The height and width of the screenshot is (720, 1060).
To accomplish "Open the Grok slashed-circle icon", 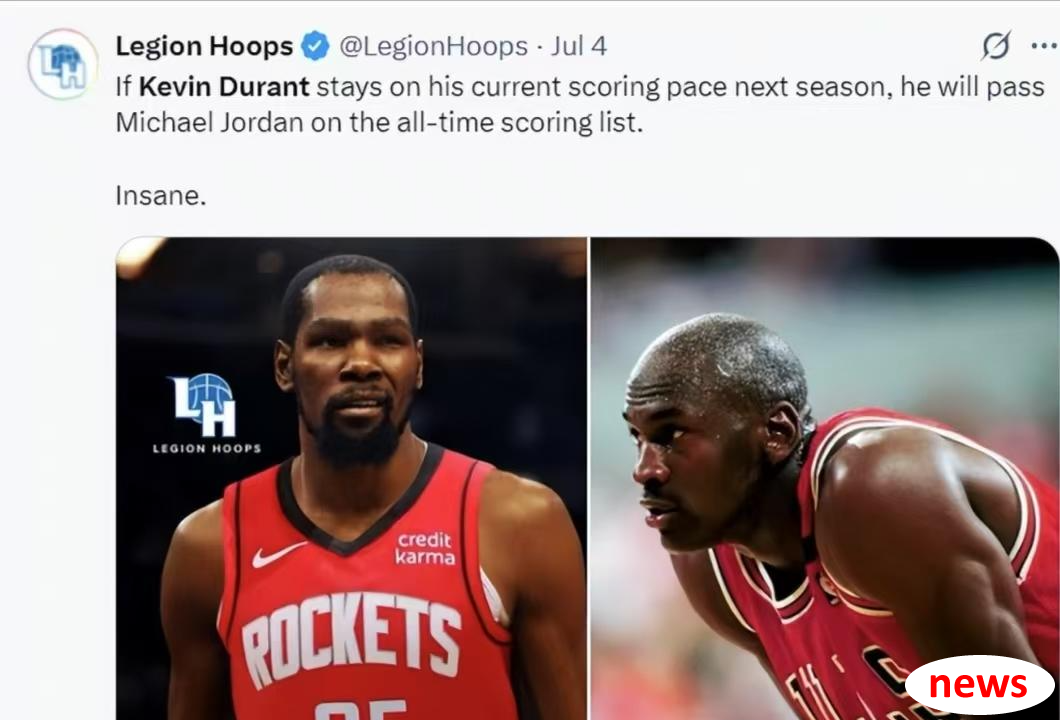I will point(996,45).
